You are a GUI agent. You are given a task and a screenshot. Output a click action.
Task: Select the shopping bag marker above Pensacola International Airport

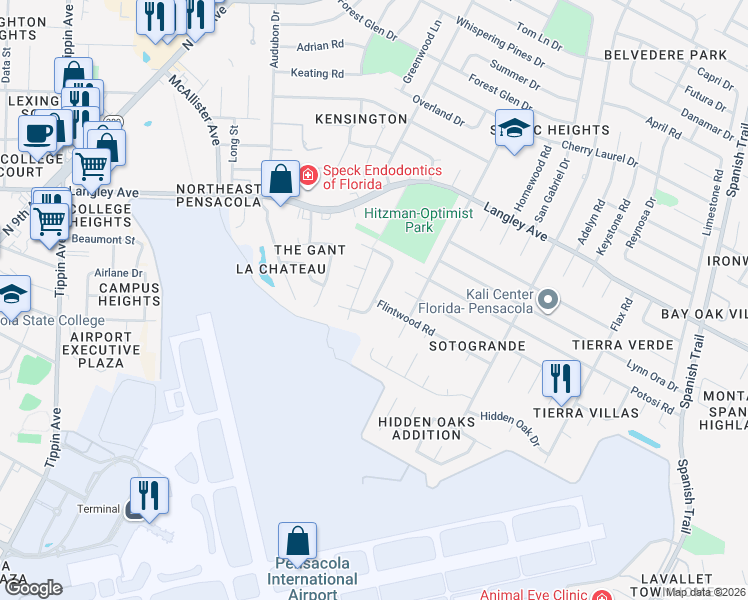click(x=297, y=542)
